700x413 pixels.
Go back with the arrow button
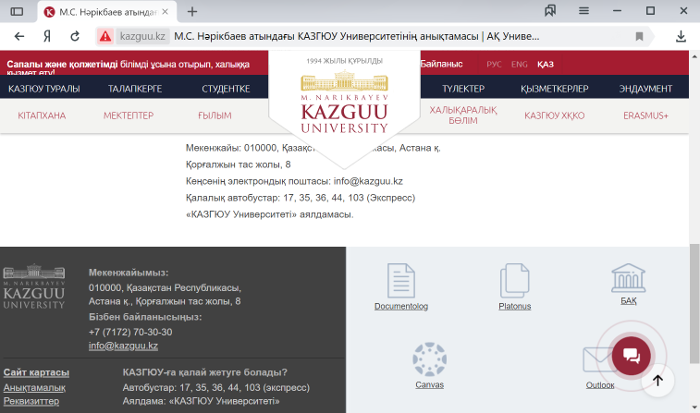(x=19, y=36)
